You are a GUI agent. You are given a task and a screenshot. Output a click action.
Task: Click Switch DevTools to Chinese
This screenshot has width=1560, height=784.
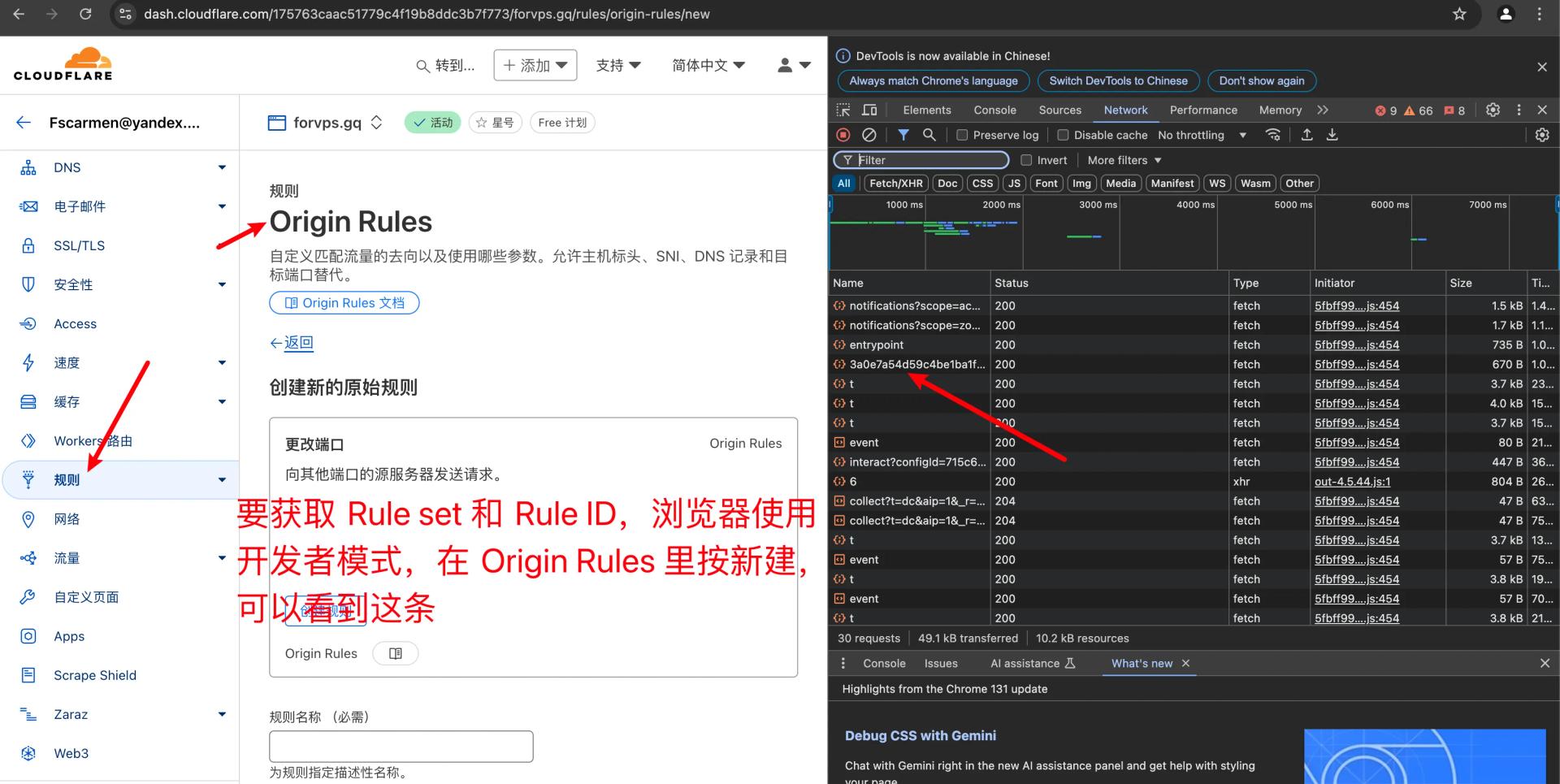1118,80
